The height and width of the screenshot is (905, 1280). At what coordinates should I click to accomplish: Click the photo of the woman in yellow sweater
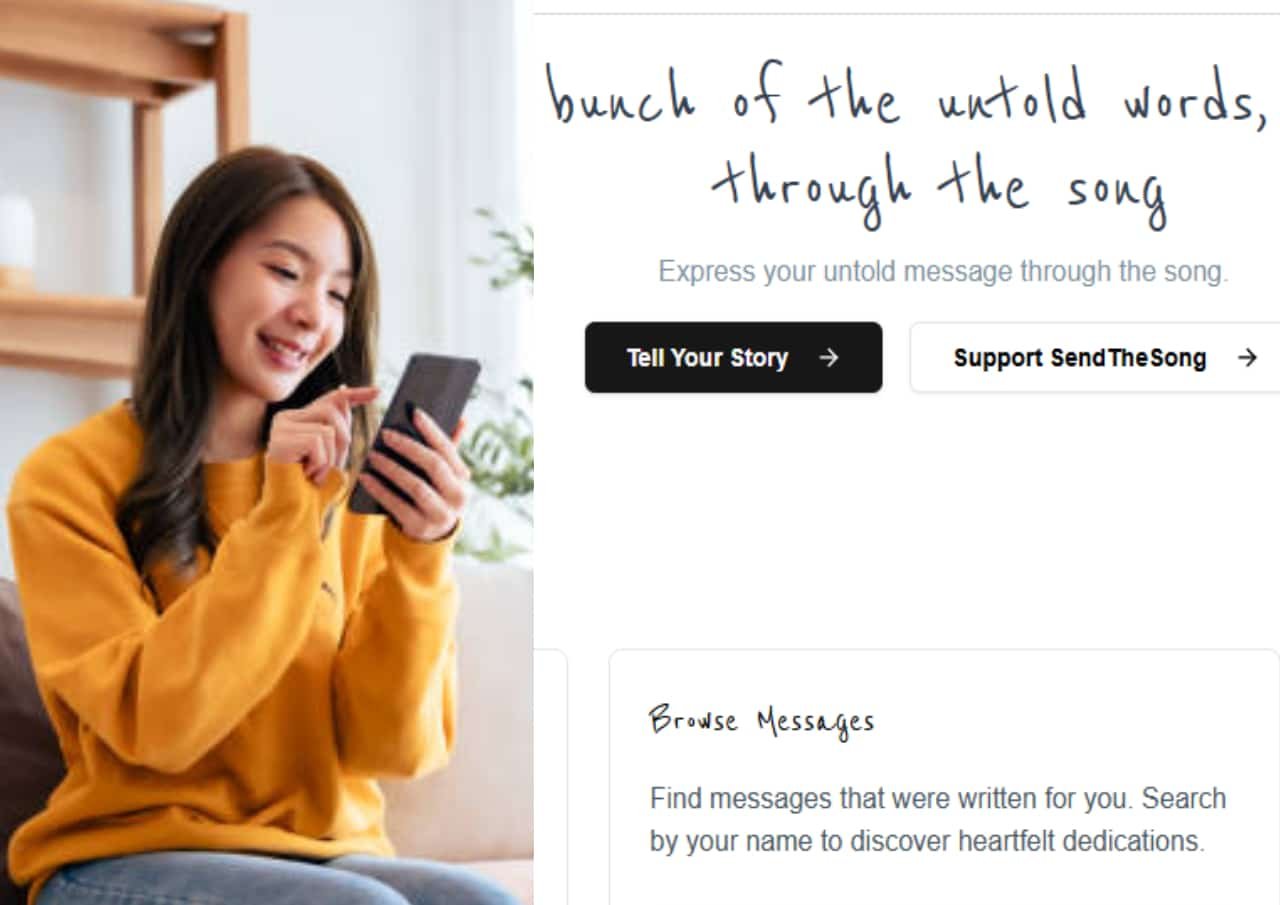coord(266,452)
